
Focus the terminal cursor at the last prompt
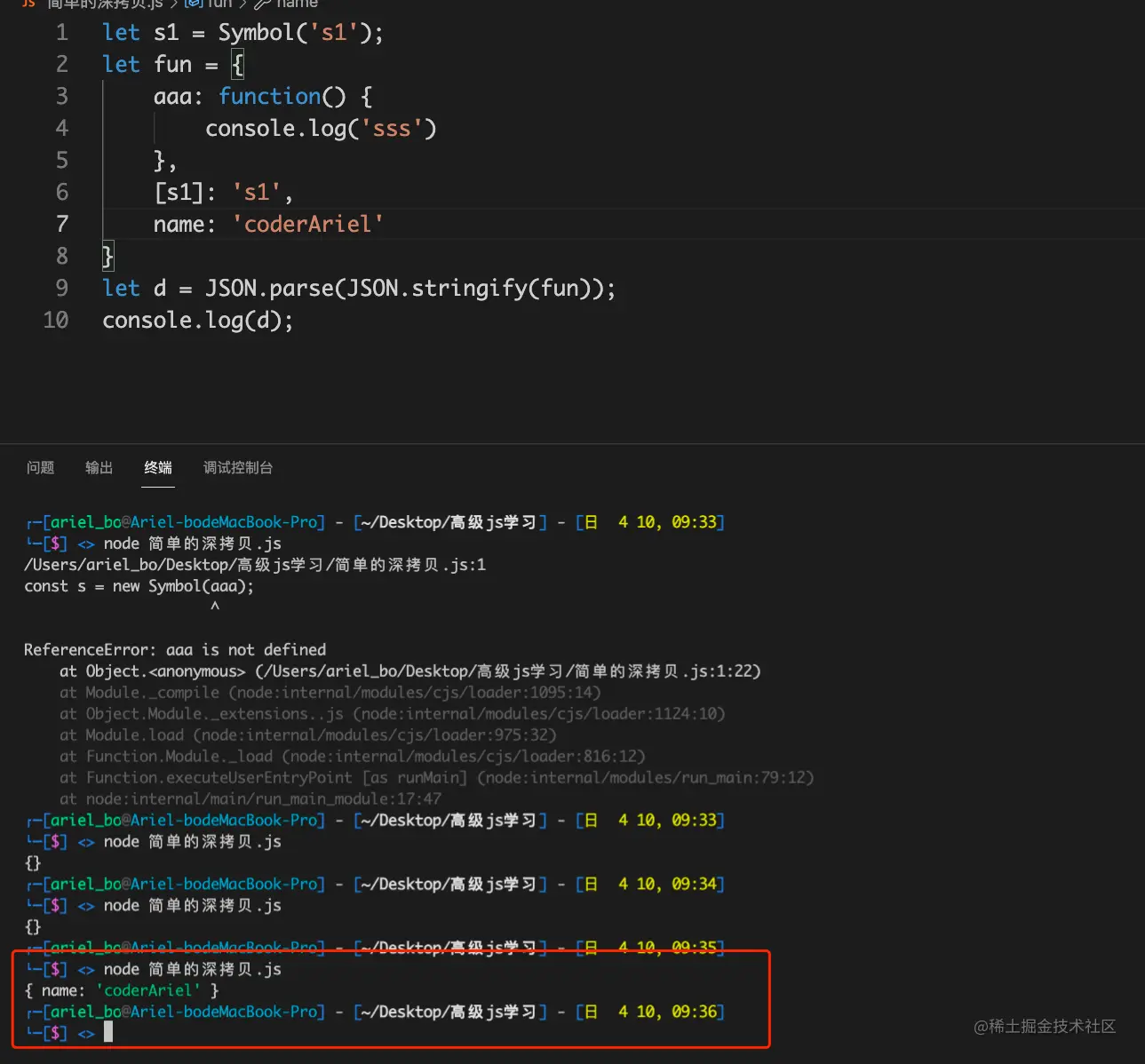108,1032
